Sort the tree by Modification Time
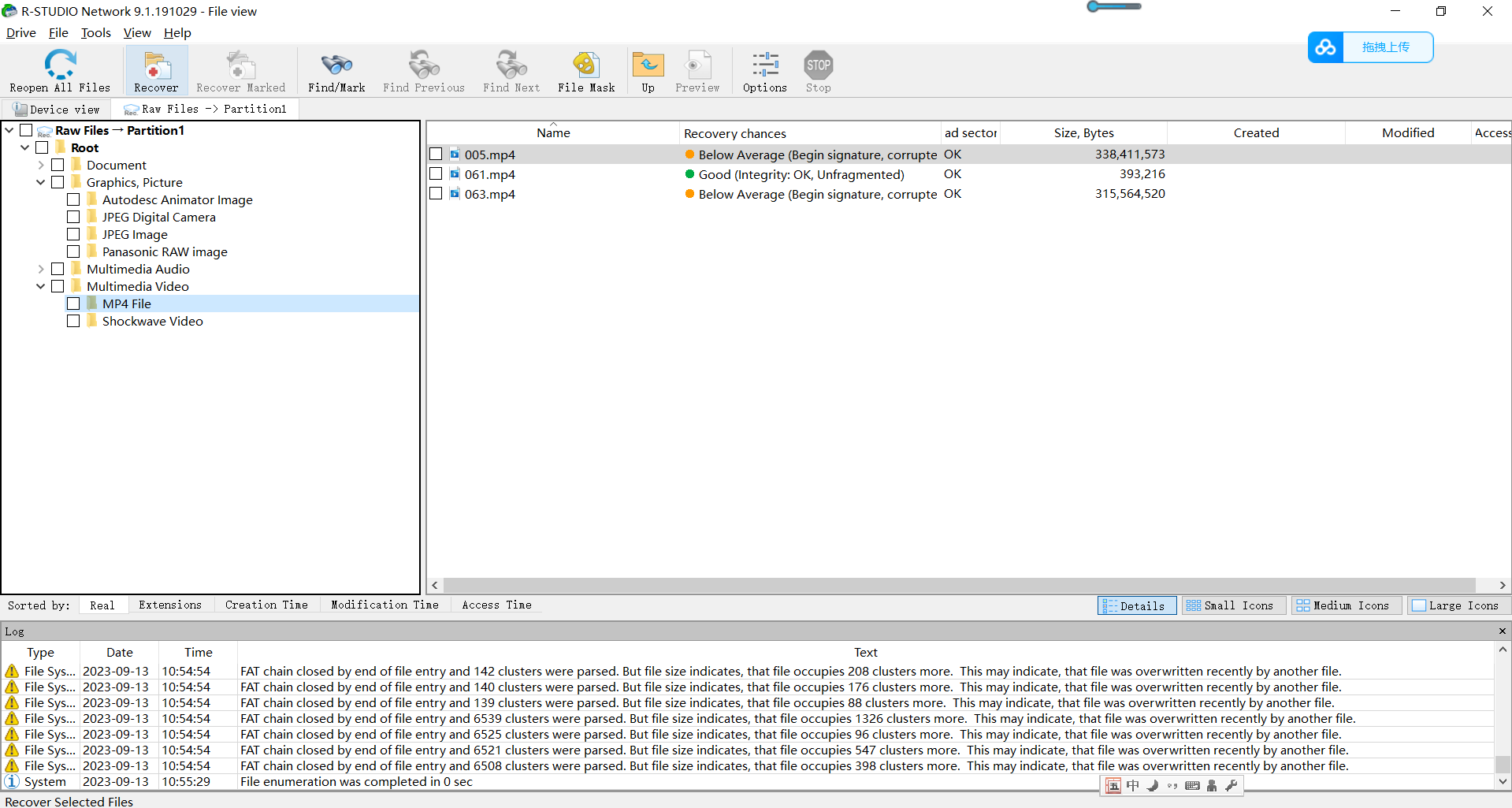This screenshot has height=808, width=1512. pos(385,605)
